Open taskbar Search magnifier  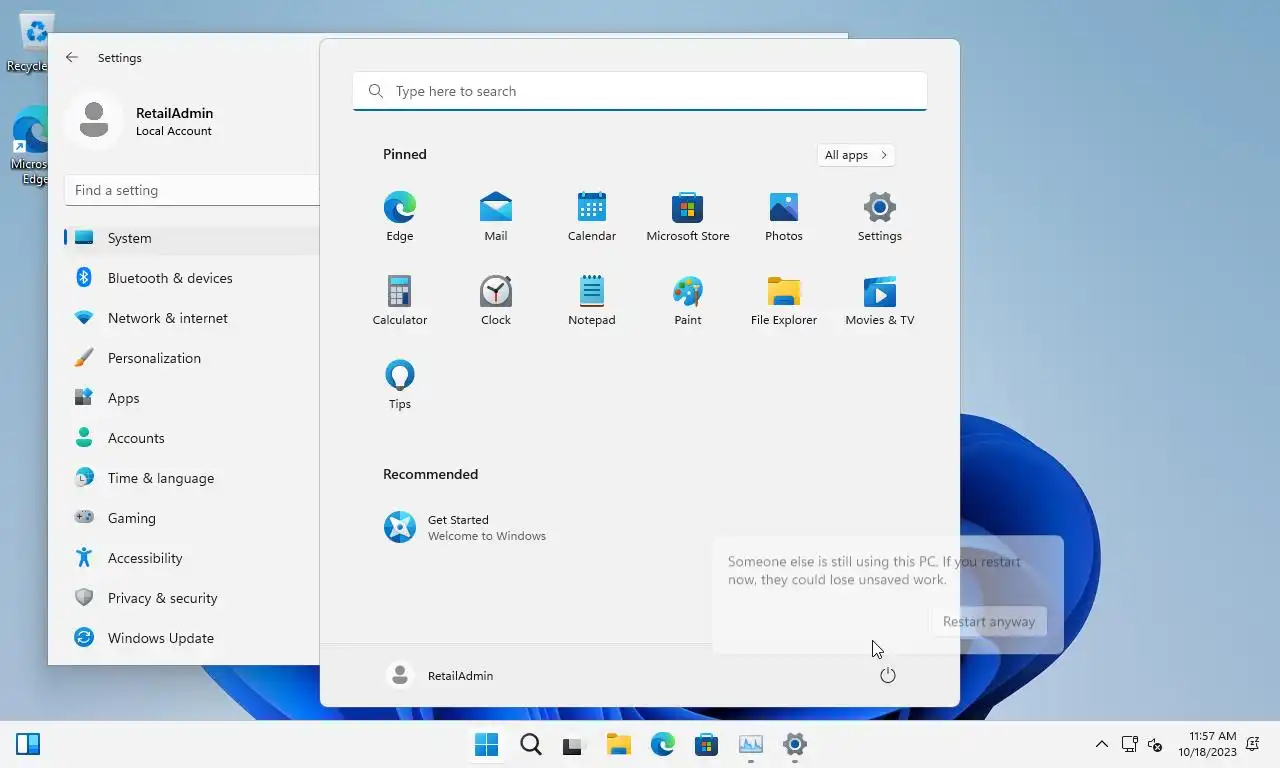pyautogui.click(x=531, y=744)
